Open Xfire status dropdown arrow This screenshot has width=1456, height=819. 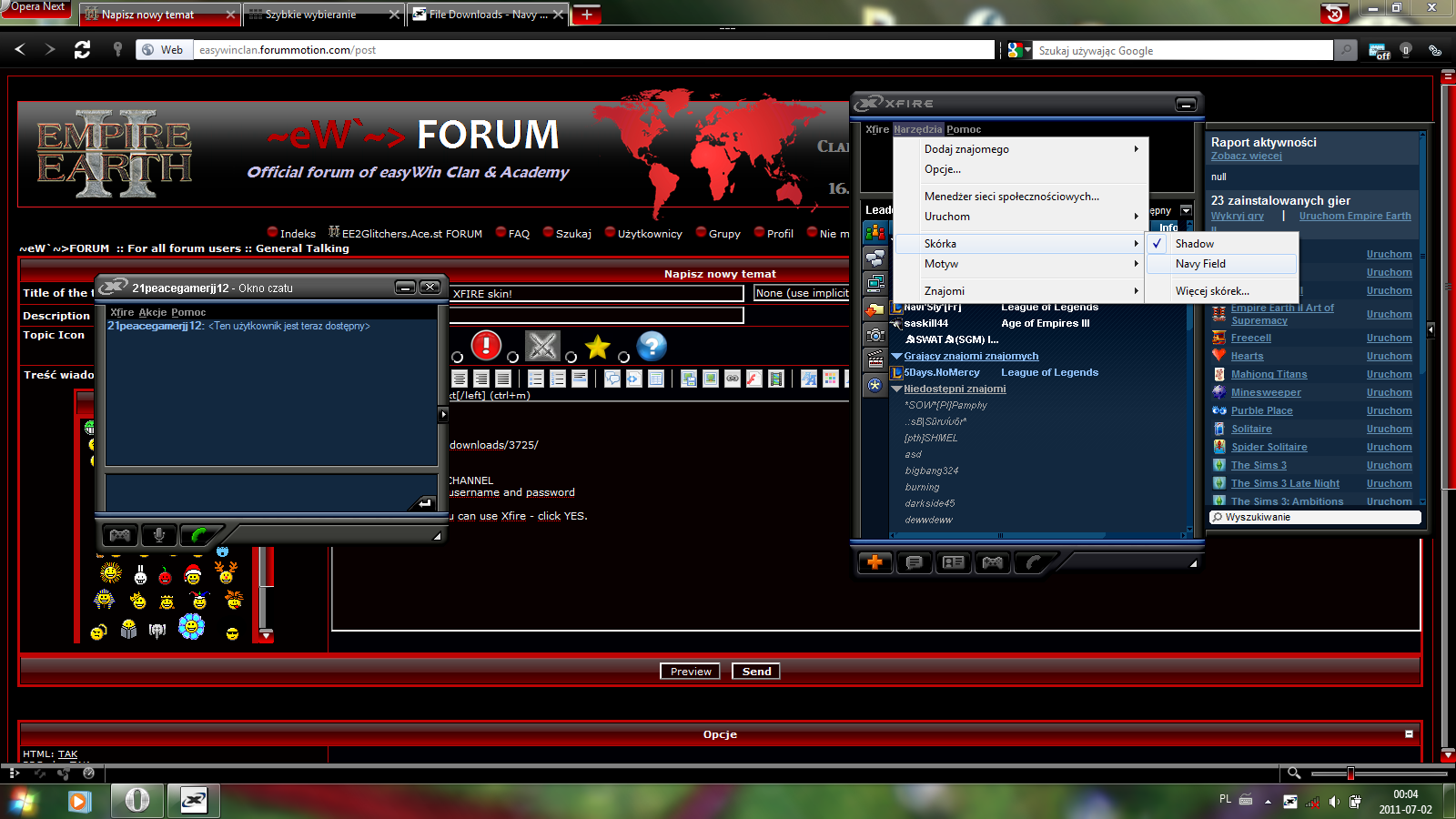tap(1186, 210)
